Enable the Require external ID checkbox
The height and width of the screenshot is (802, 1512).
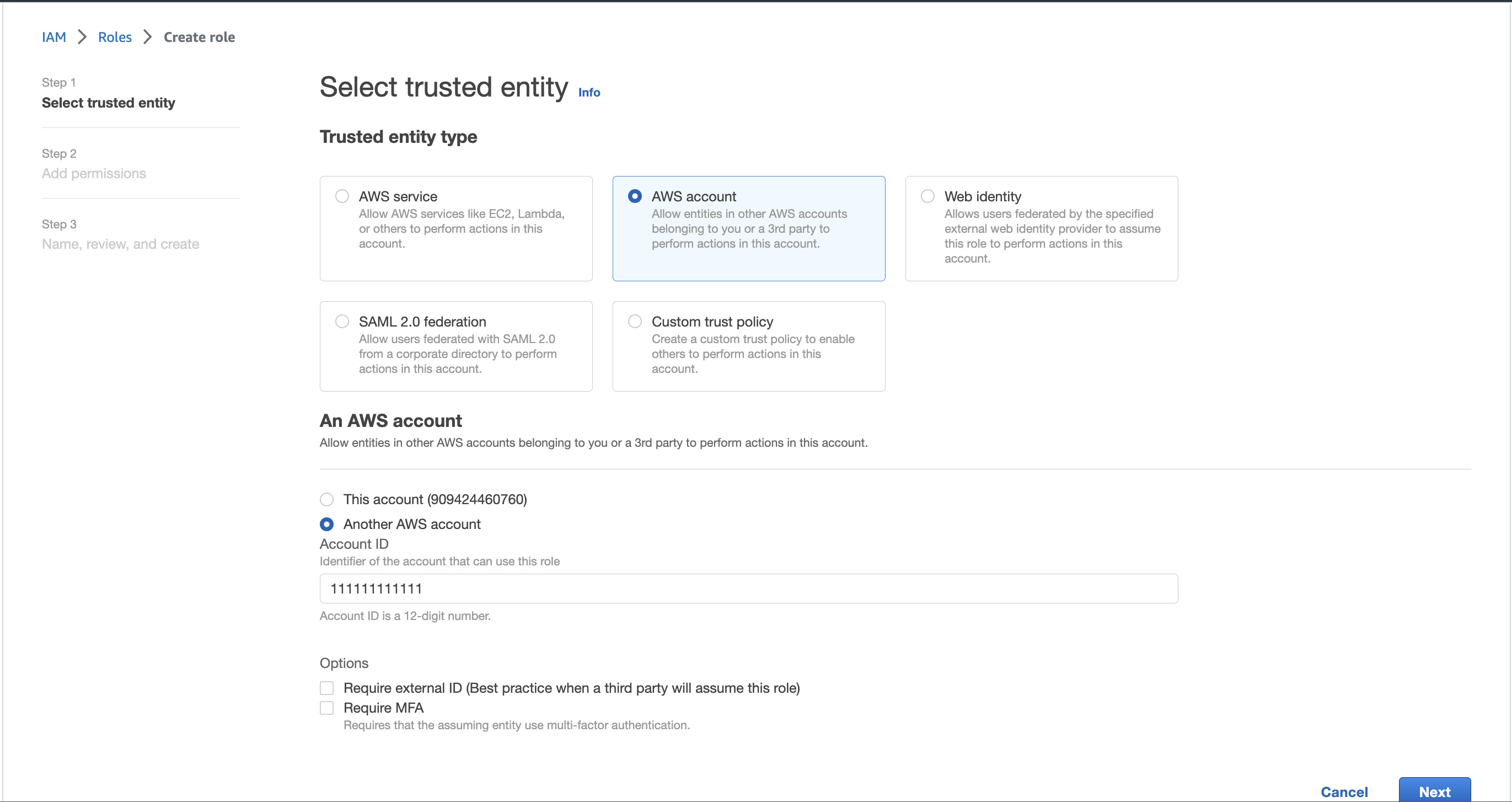pyautogui.click(x=327, y=687)
